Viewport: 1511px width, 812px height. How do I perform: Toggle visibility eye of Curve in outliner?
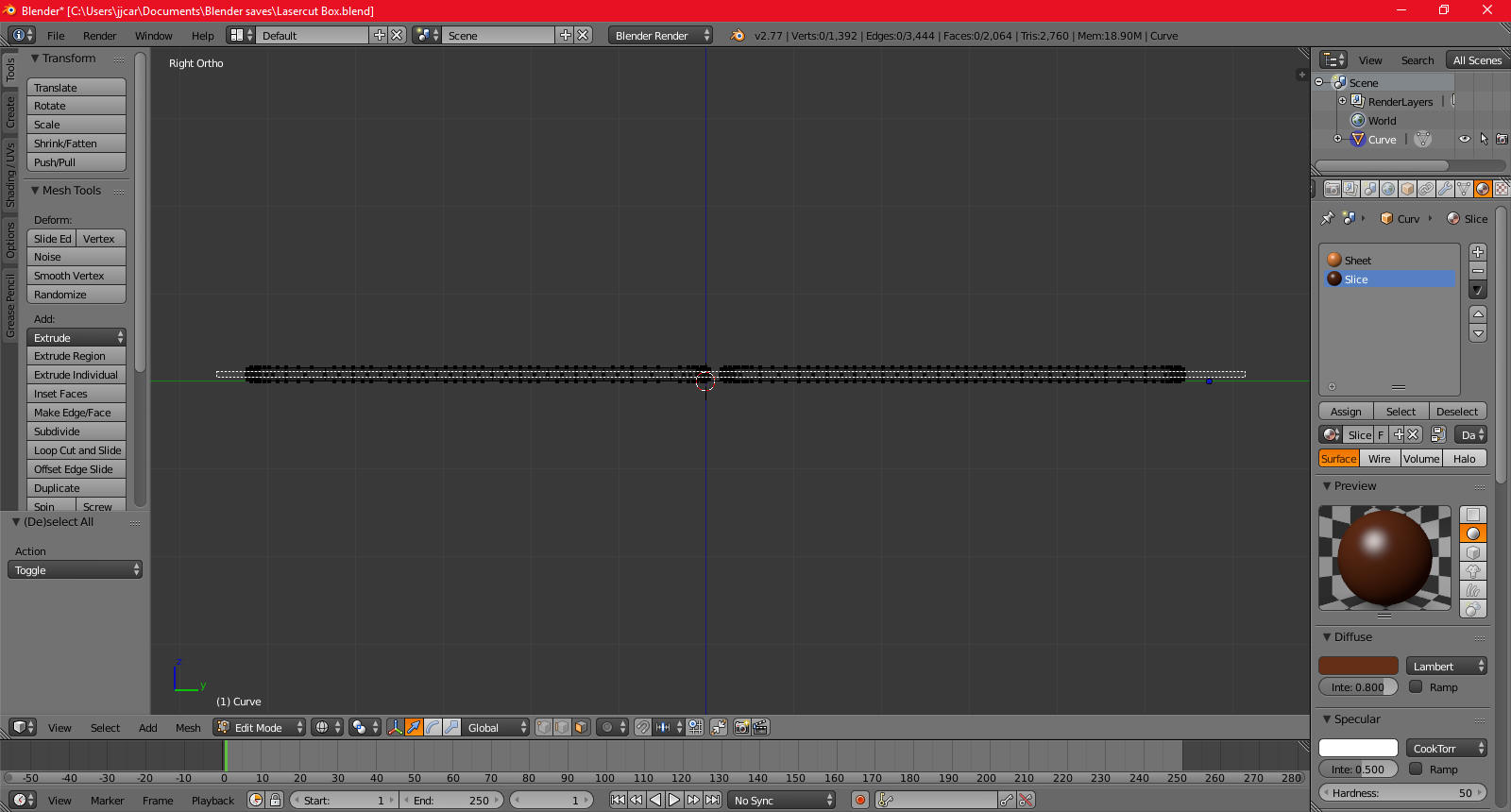pos(1465,139)
